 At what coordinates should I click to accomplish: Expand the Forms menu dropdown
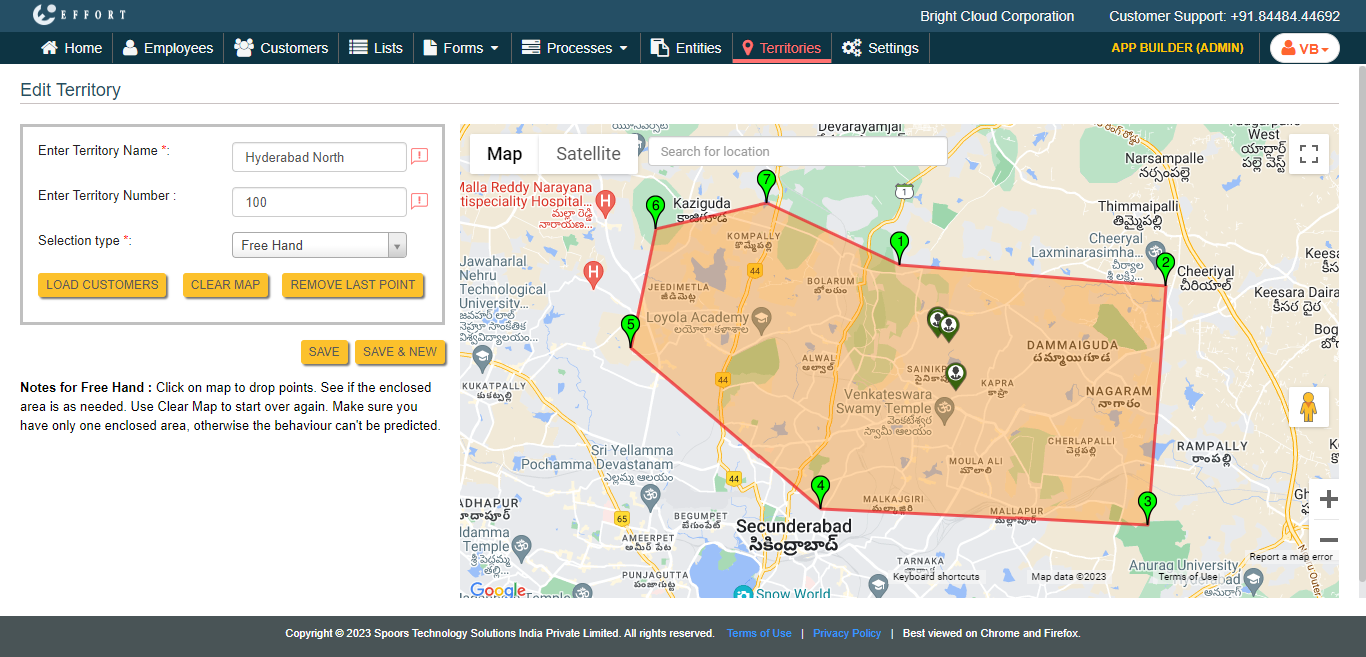(x=461, y=48)
